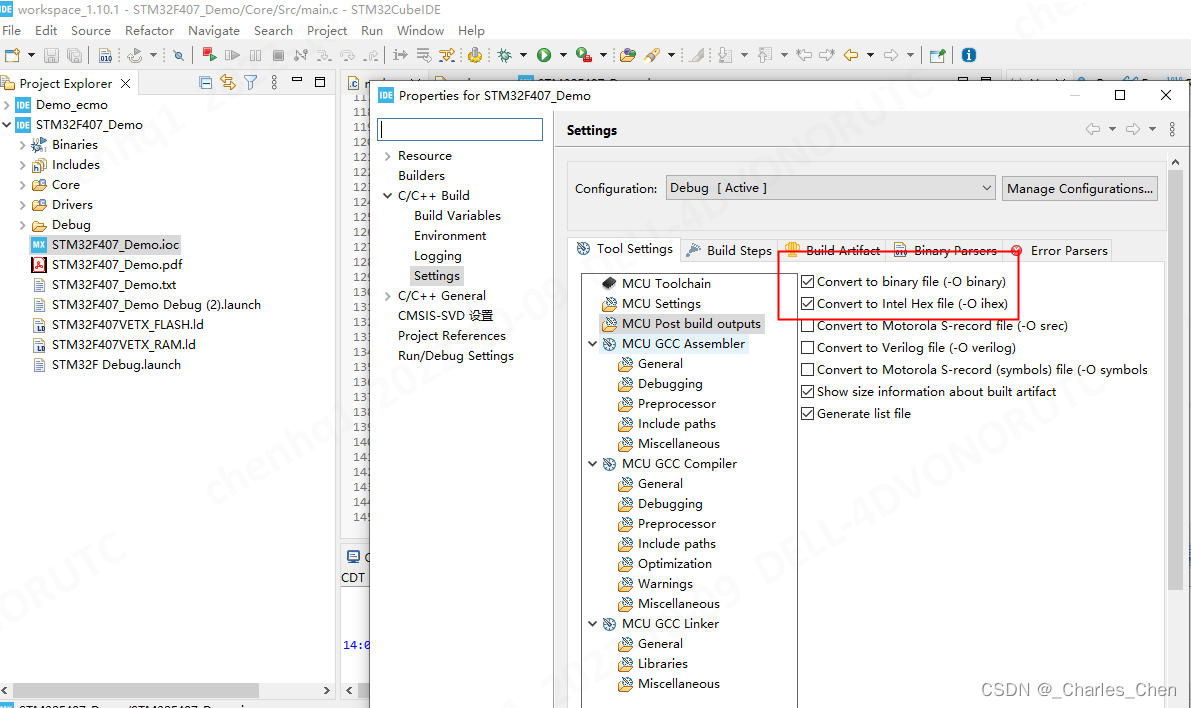This screenshot has width=1191, height=708.
Task: Click the Resume debug toolbar icon
Action: 232,55
